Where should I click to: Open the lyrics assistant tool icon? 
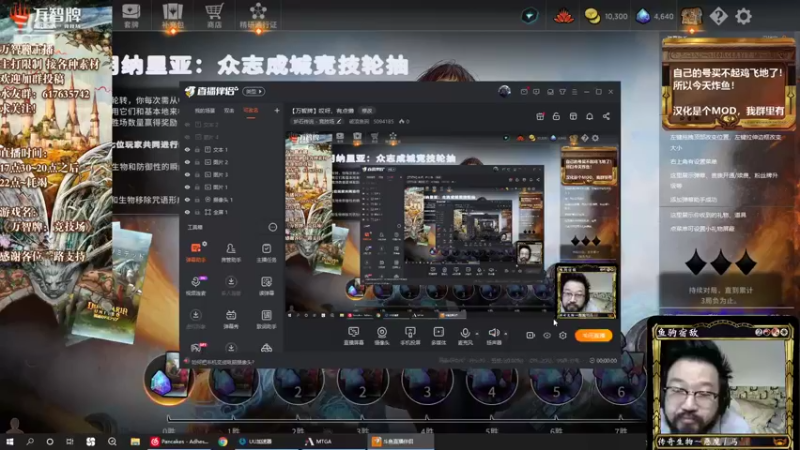point(266,319)
